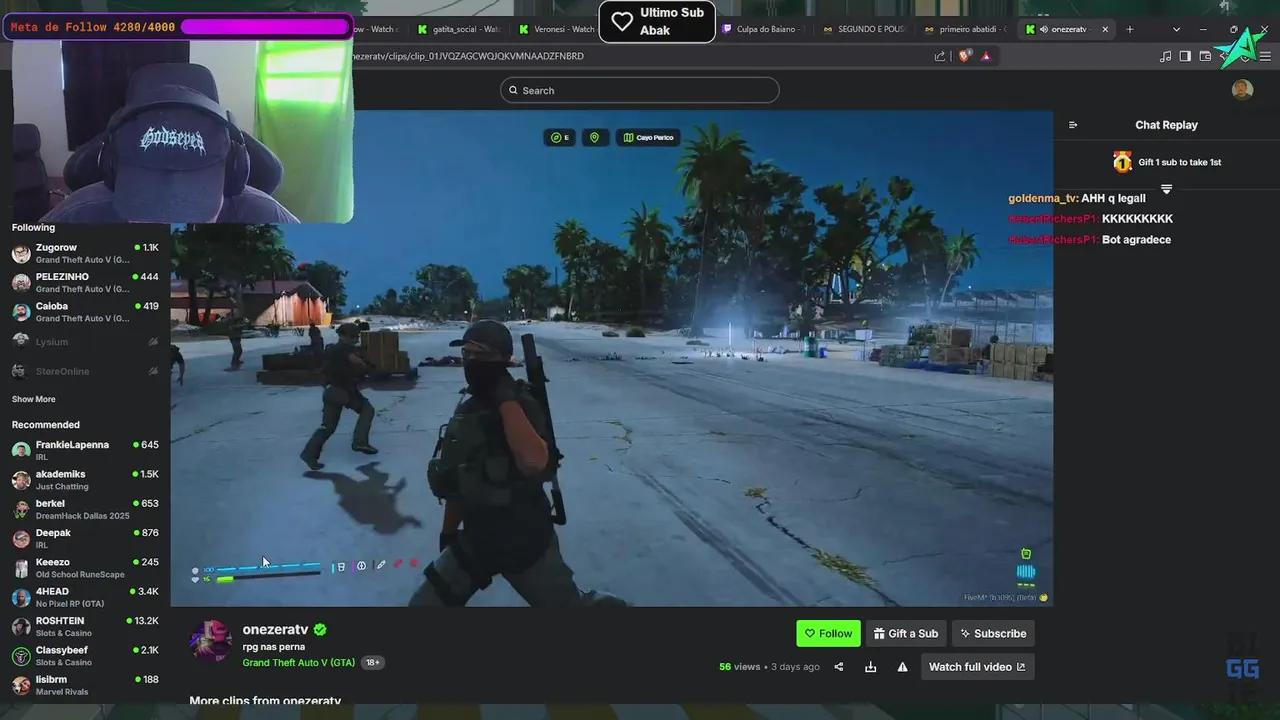Click the green Follow button
Screen dimensions: 1280x720
pyautogui.click(x=828, y=633)
